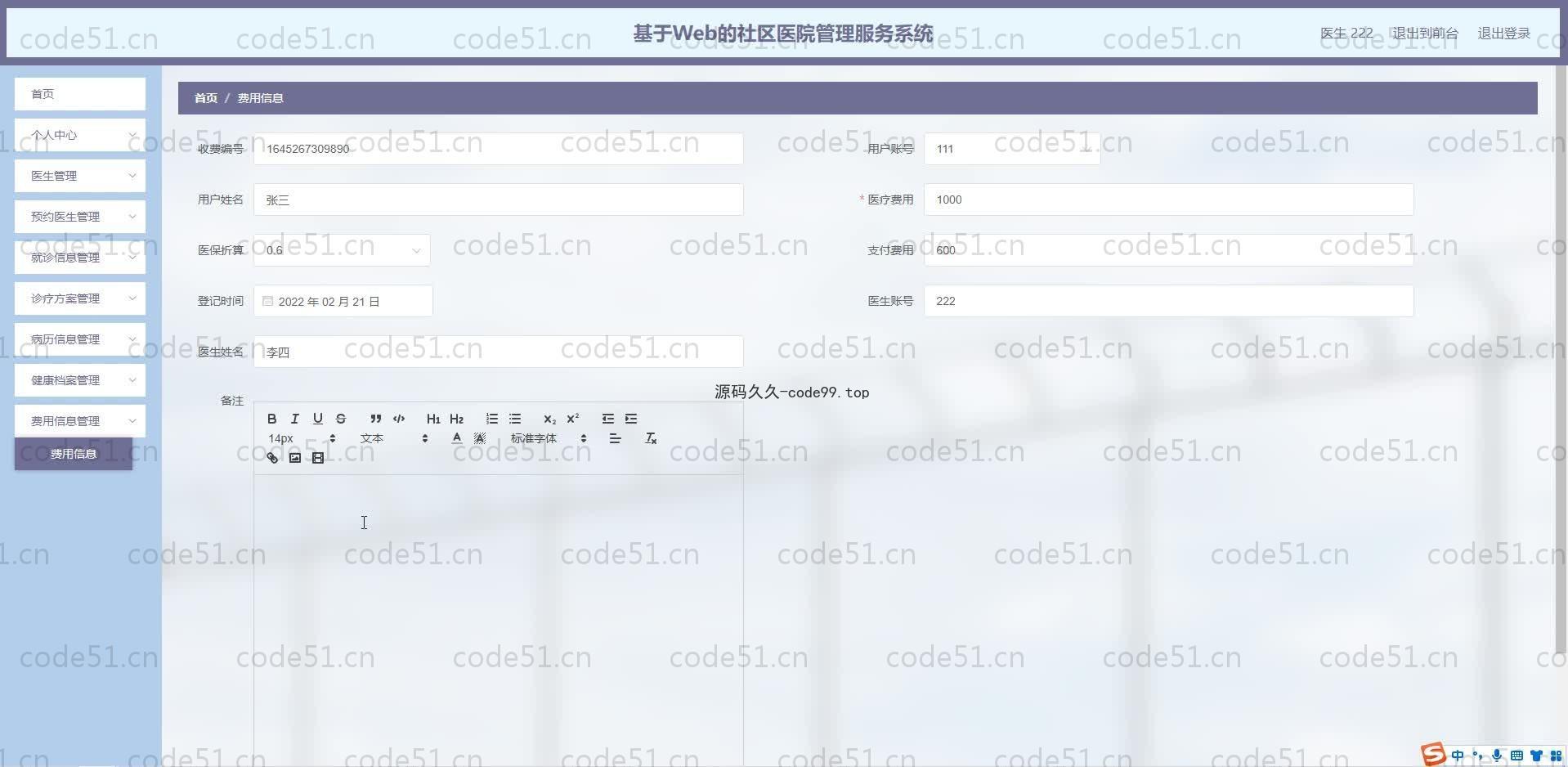Insert a hyperlink in the editor

click(272, 458)
